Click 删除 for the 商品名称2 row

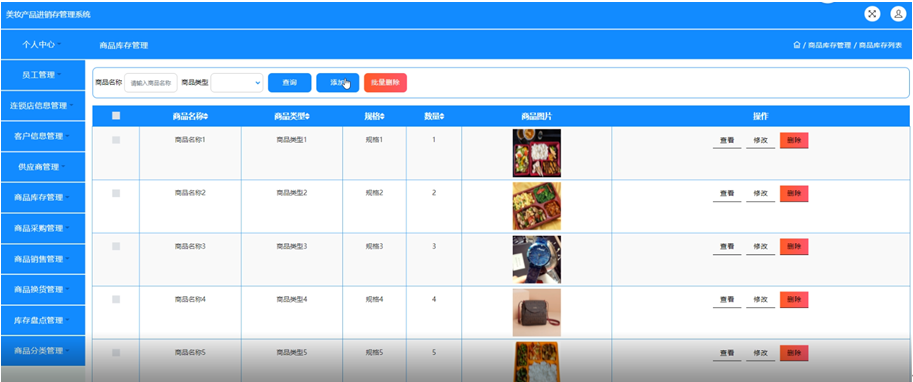[x=794, y=193]
